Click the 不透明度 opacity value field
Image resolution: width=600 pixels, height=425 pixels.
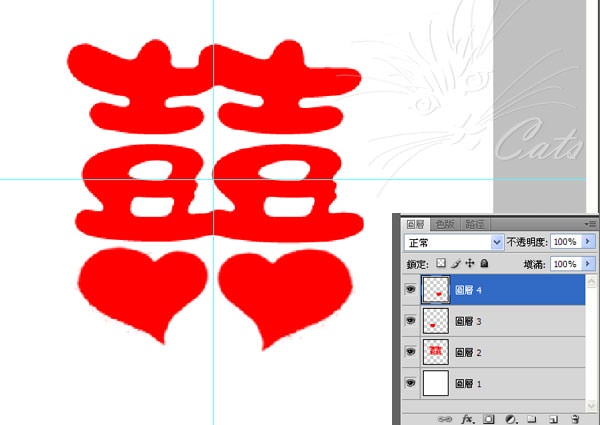[564, 243]
